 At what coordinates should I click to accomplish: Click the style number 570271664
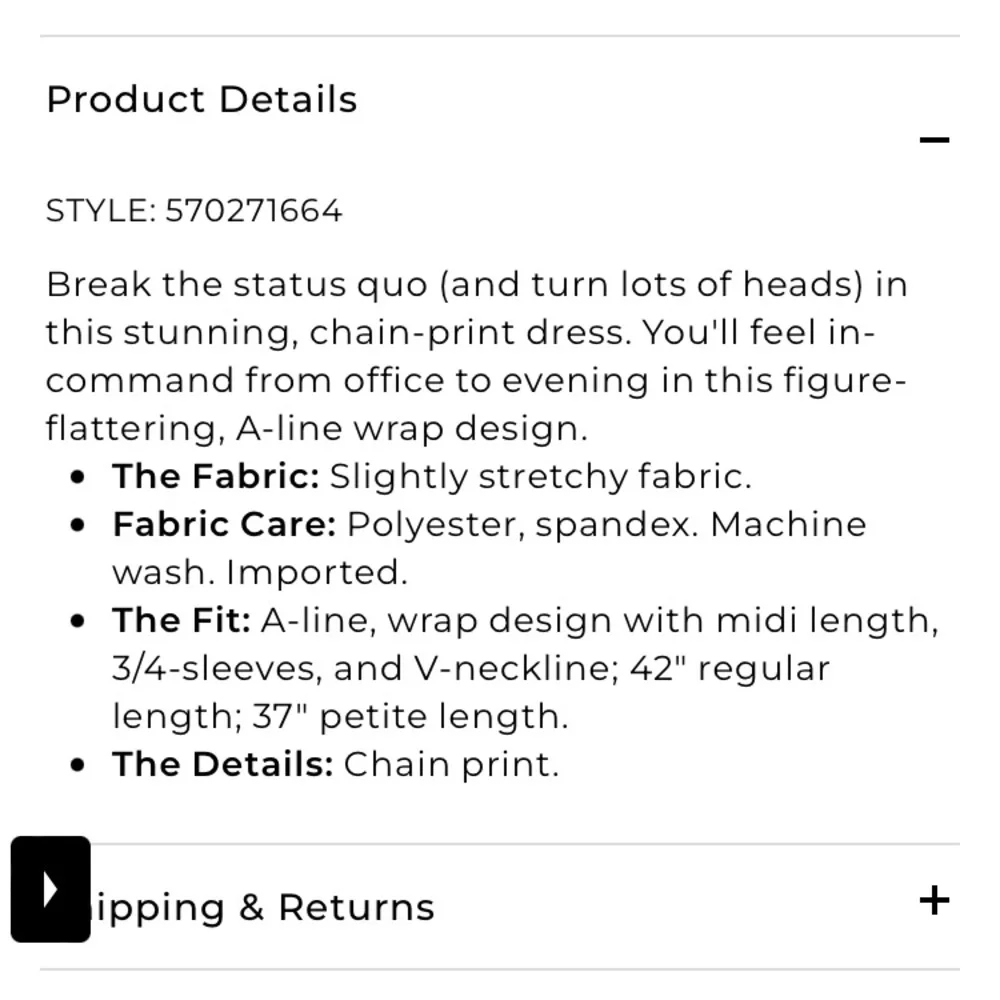tap(253, 211)
